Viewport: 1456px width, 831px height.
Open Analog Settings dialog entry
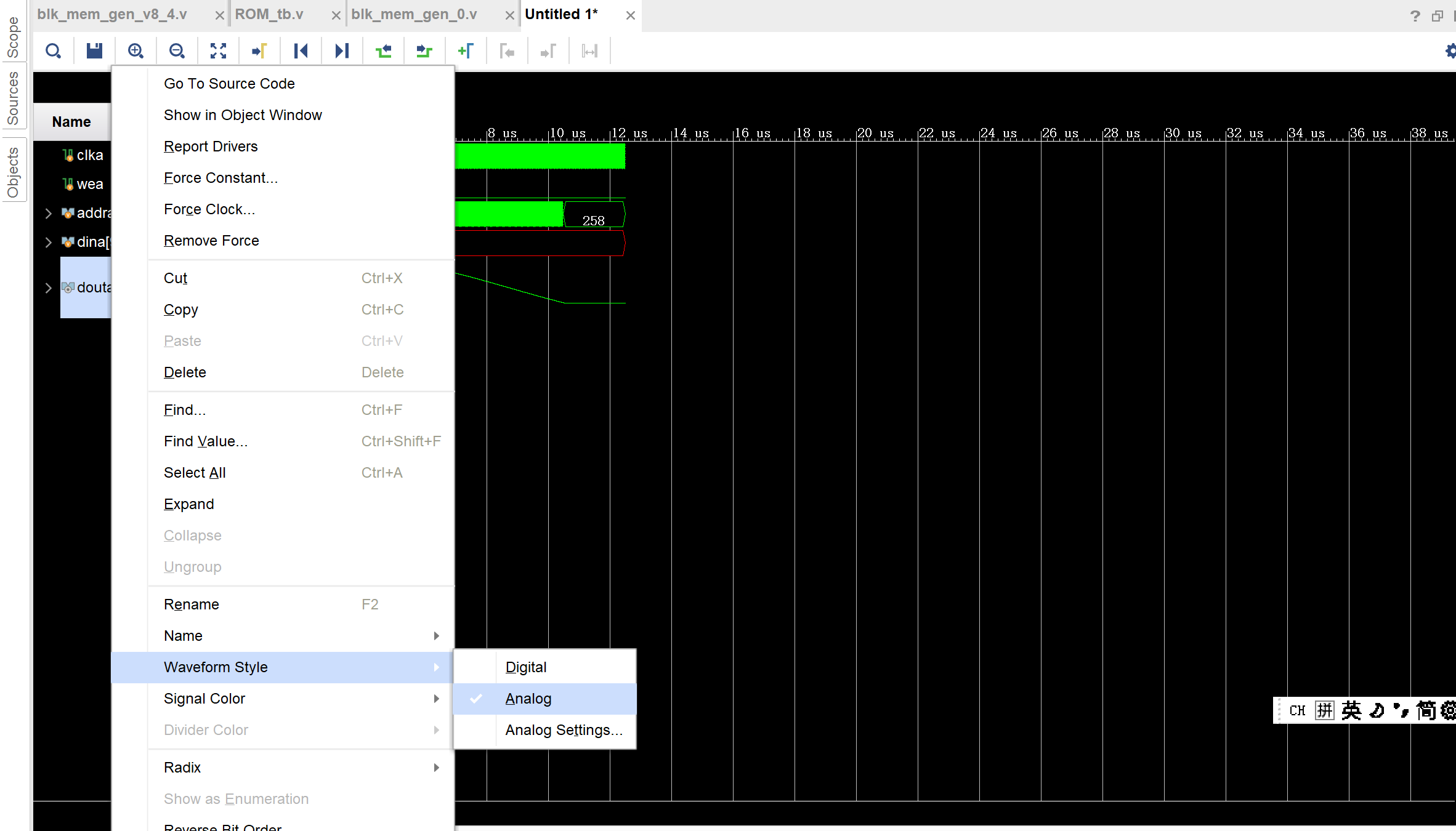(x=564, y=730)
